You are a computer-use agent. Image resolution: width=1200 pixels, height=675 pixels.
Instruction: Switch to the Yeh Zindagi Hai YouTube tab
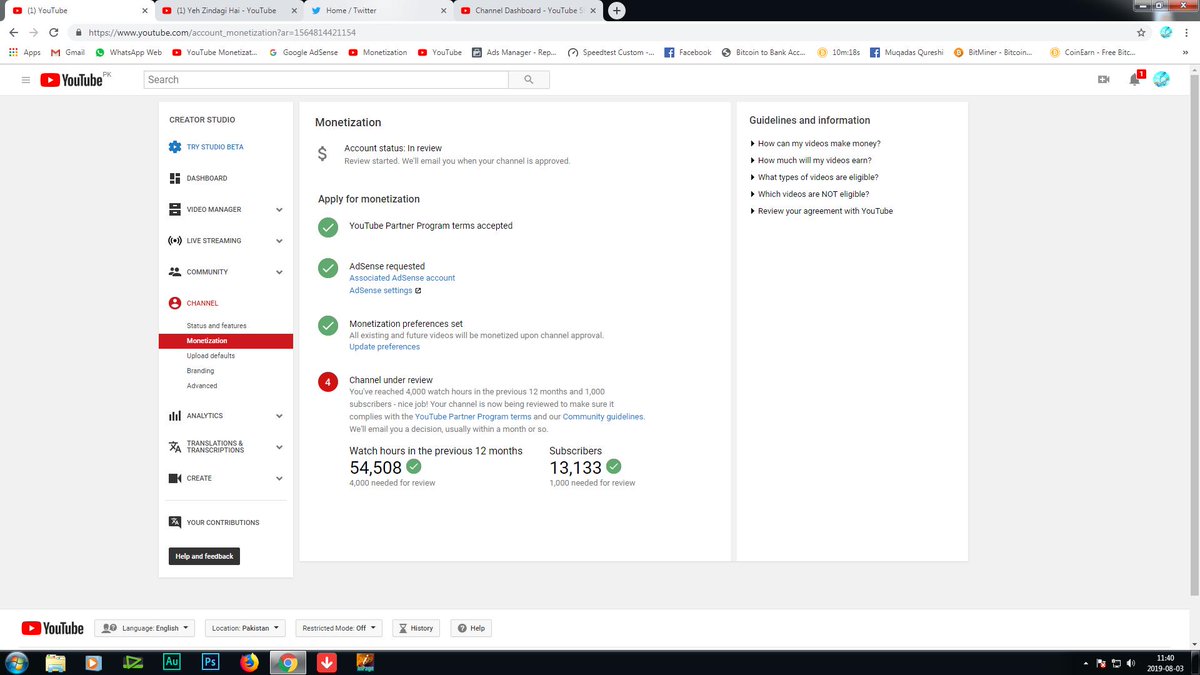(227, 11)
